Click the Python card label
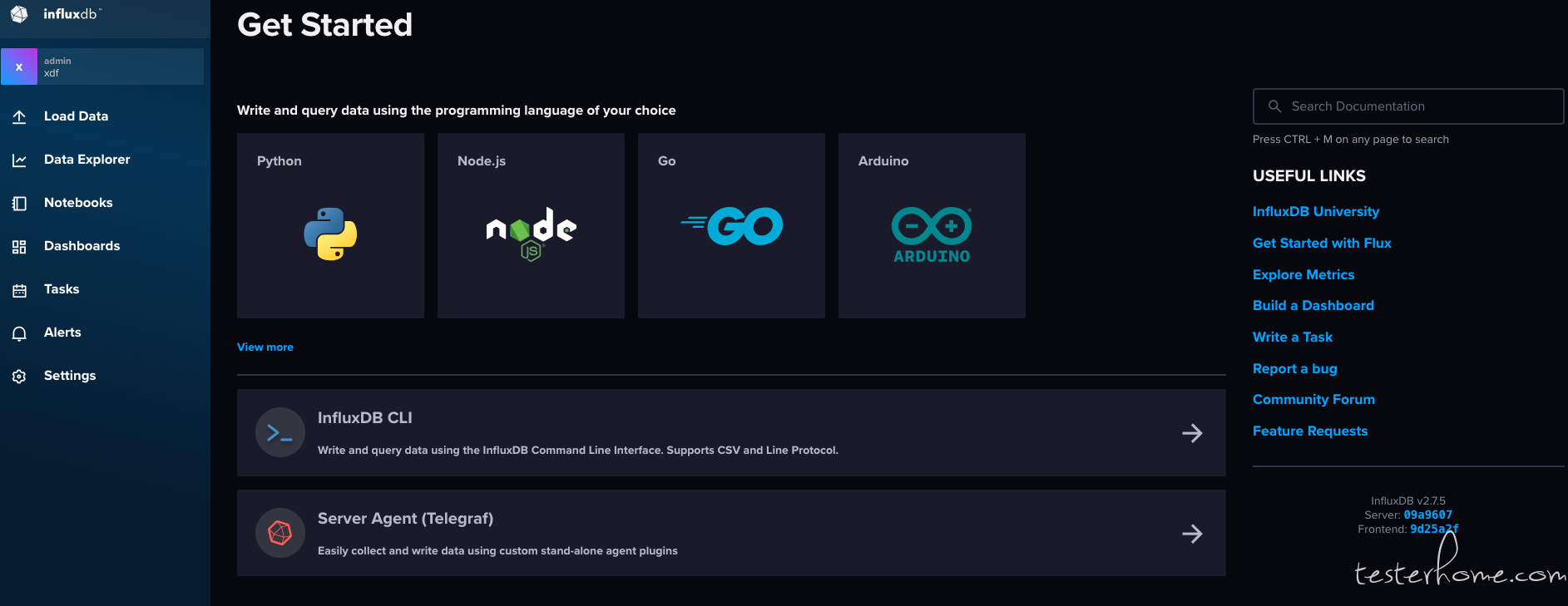This screenshot has width=1568, height=606. [279, 160]
